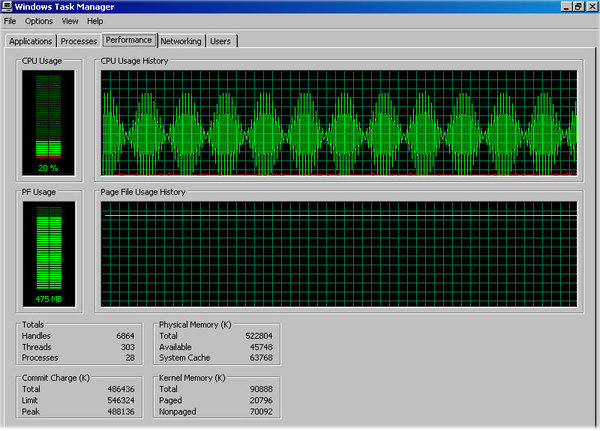Click the Commit Charge Peak value
Viewport: 600px width, 431px height.
(121, 411)
